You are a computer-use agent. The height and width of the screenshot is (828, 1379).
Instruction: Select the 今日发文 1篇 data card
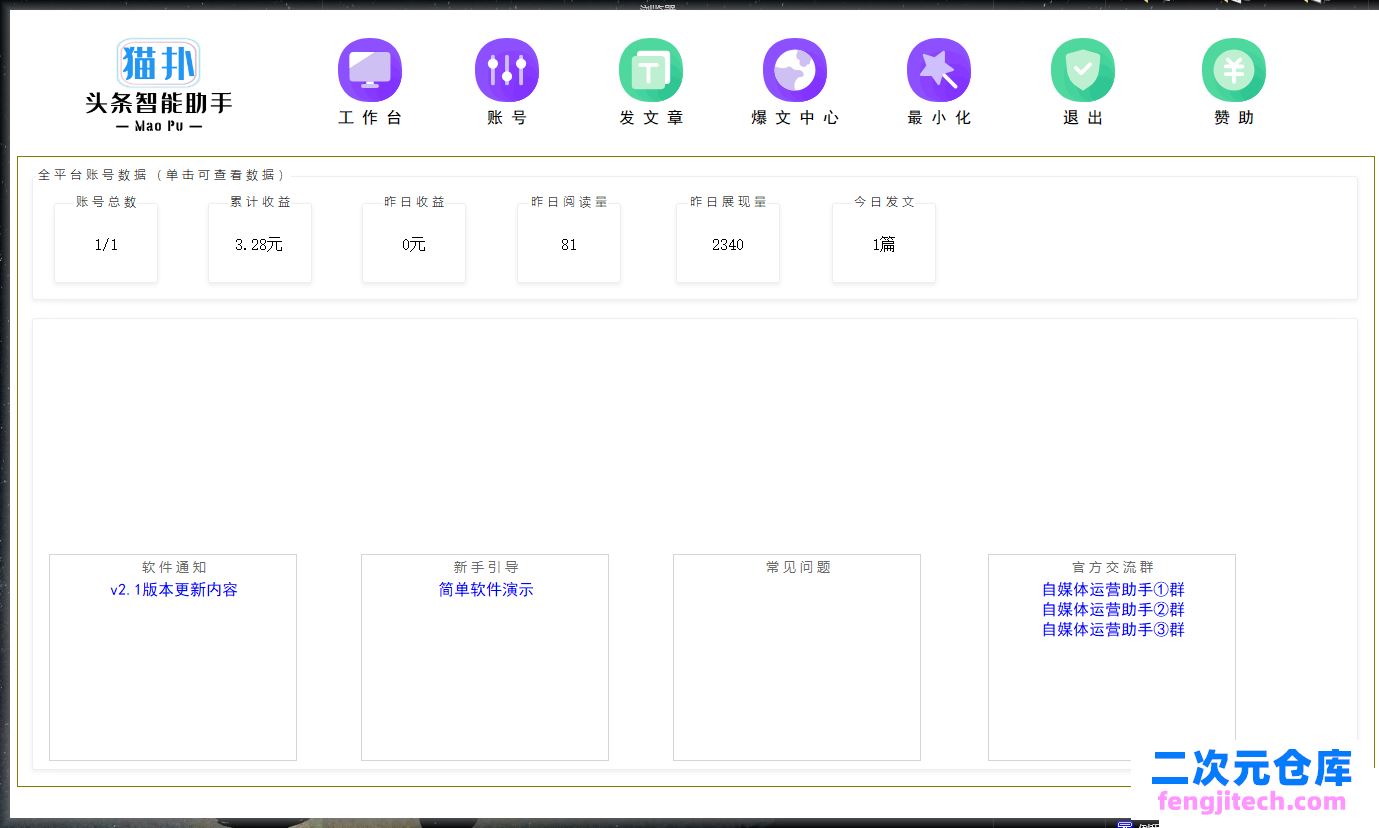[884, 242]
